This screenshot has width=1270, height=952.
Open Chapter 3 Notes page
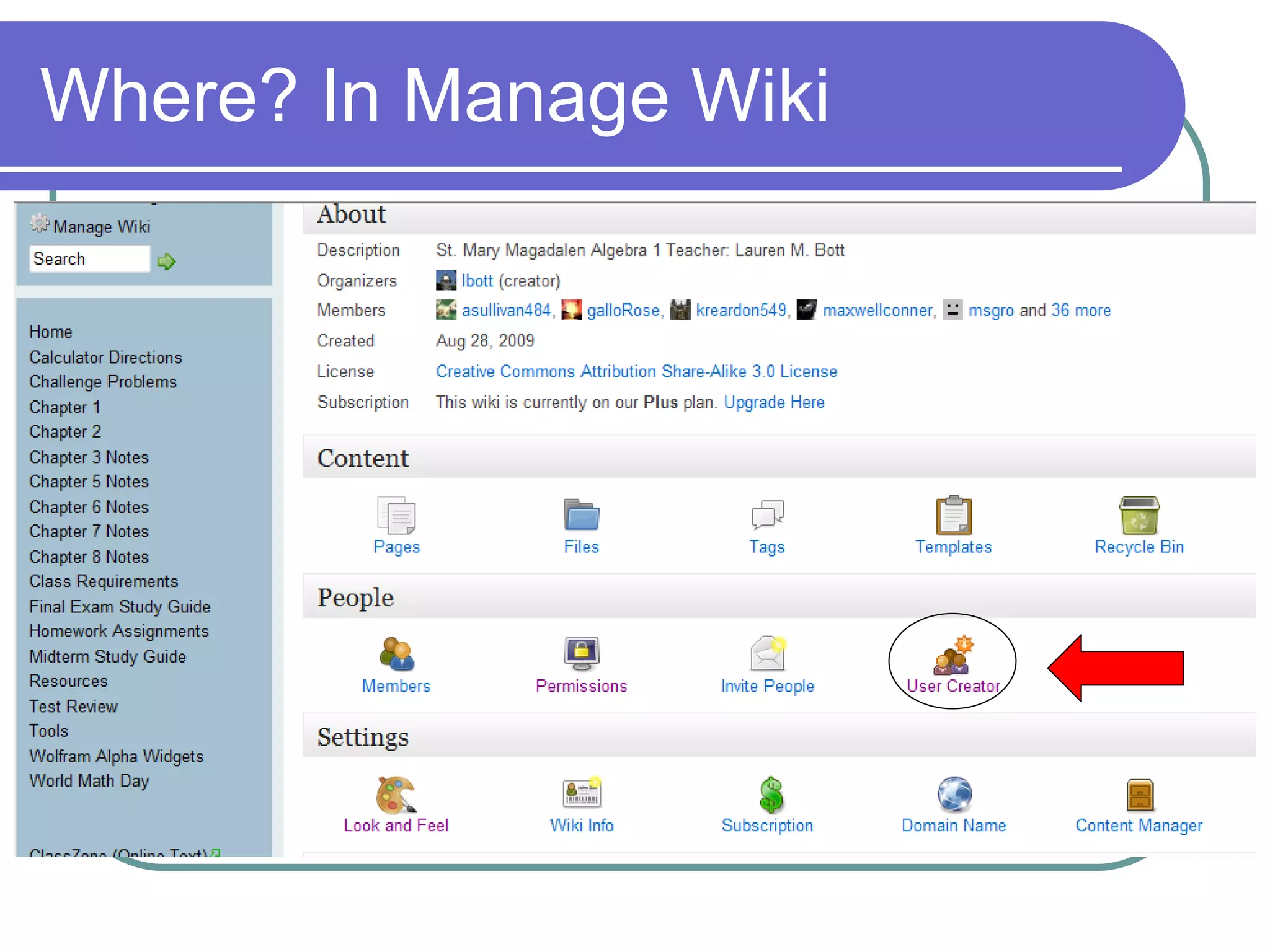click(x=89, y=457)
